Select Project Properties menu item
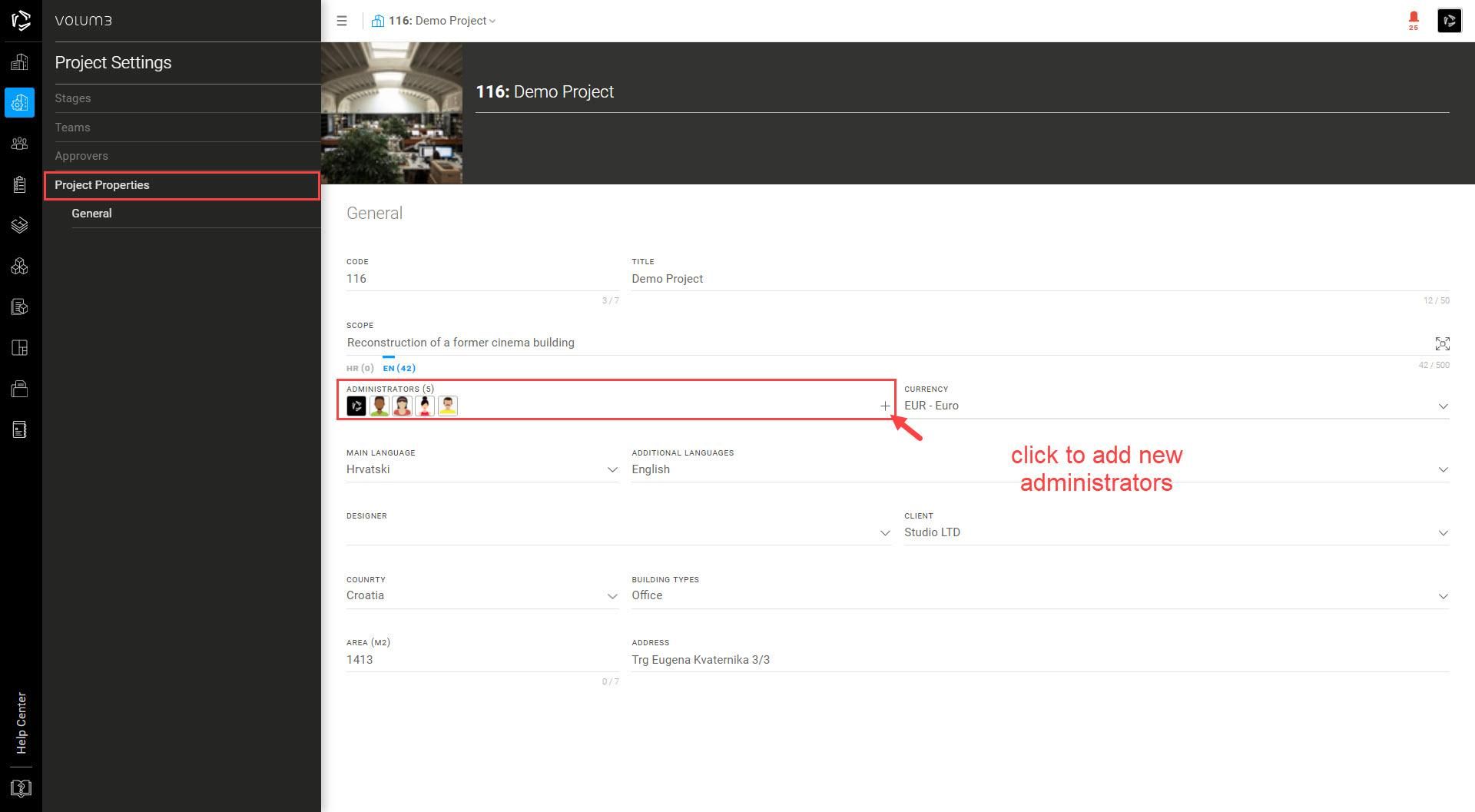 click(182, 185)
